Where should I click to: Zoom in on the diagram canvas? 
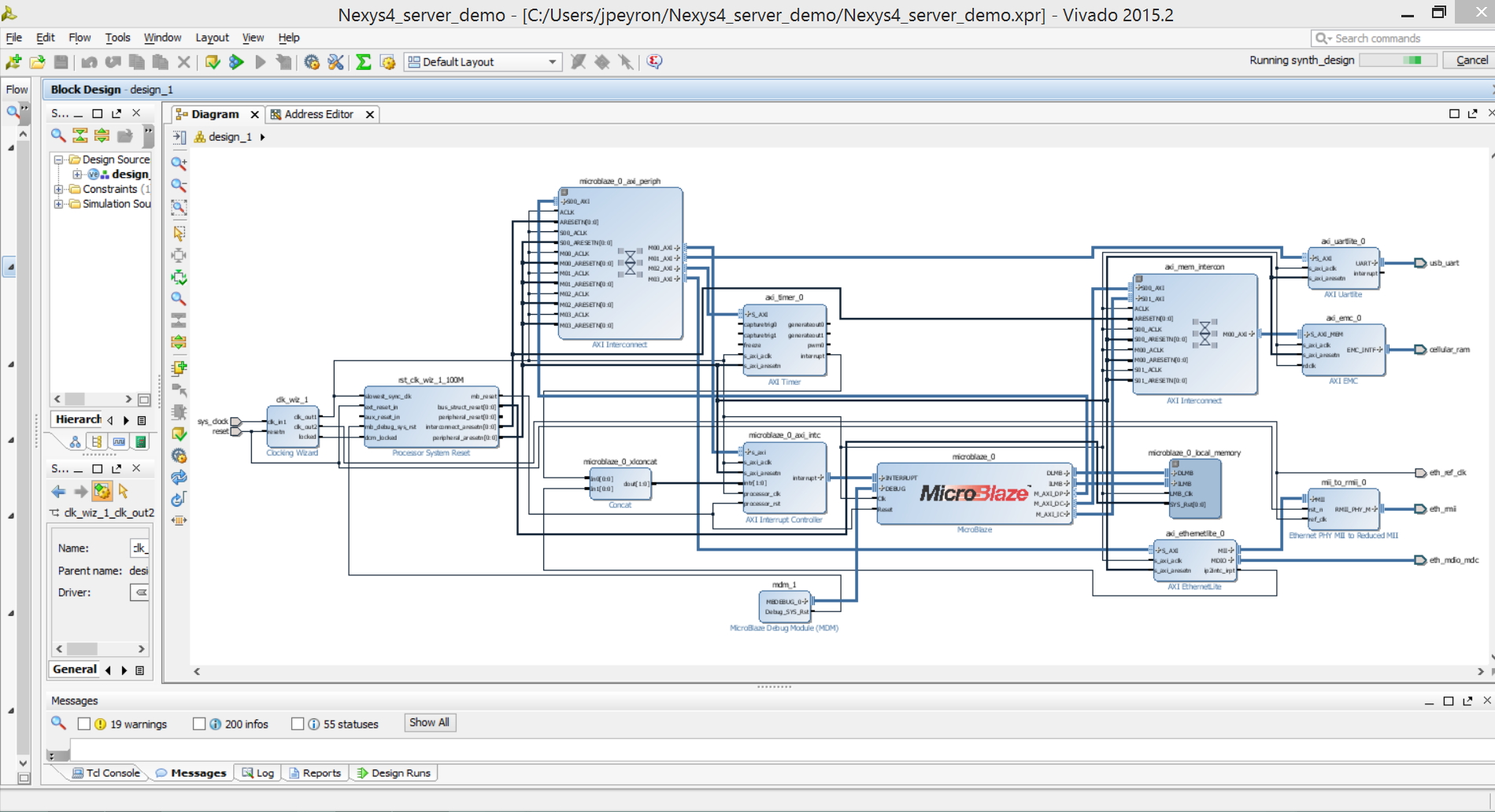[x=179, y=164]
